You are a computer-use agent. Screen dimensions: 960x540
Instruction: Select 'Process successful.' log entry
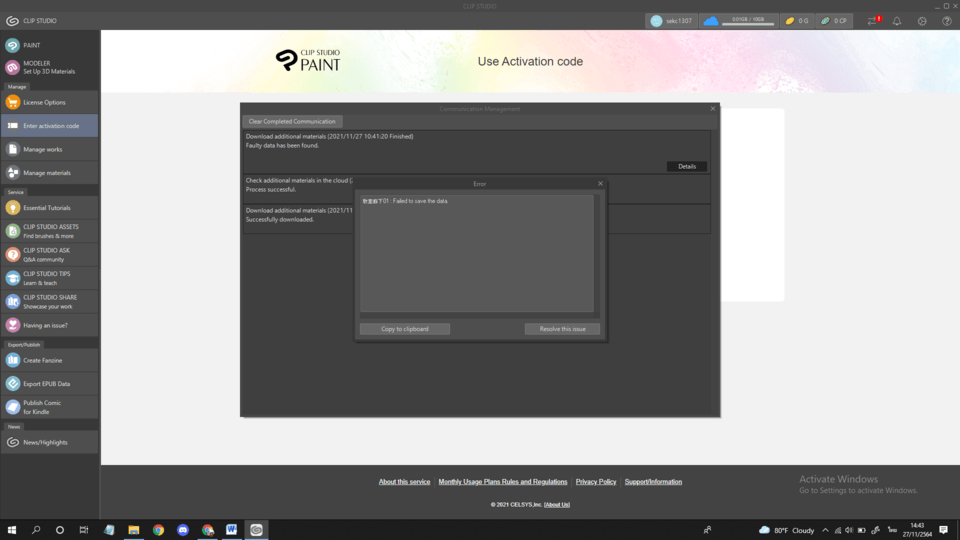(271, 189)
